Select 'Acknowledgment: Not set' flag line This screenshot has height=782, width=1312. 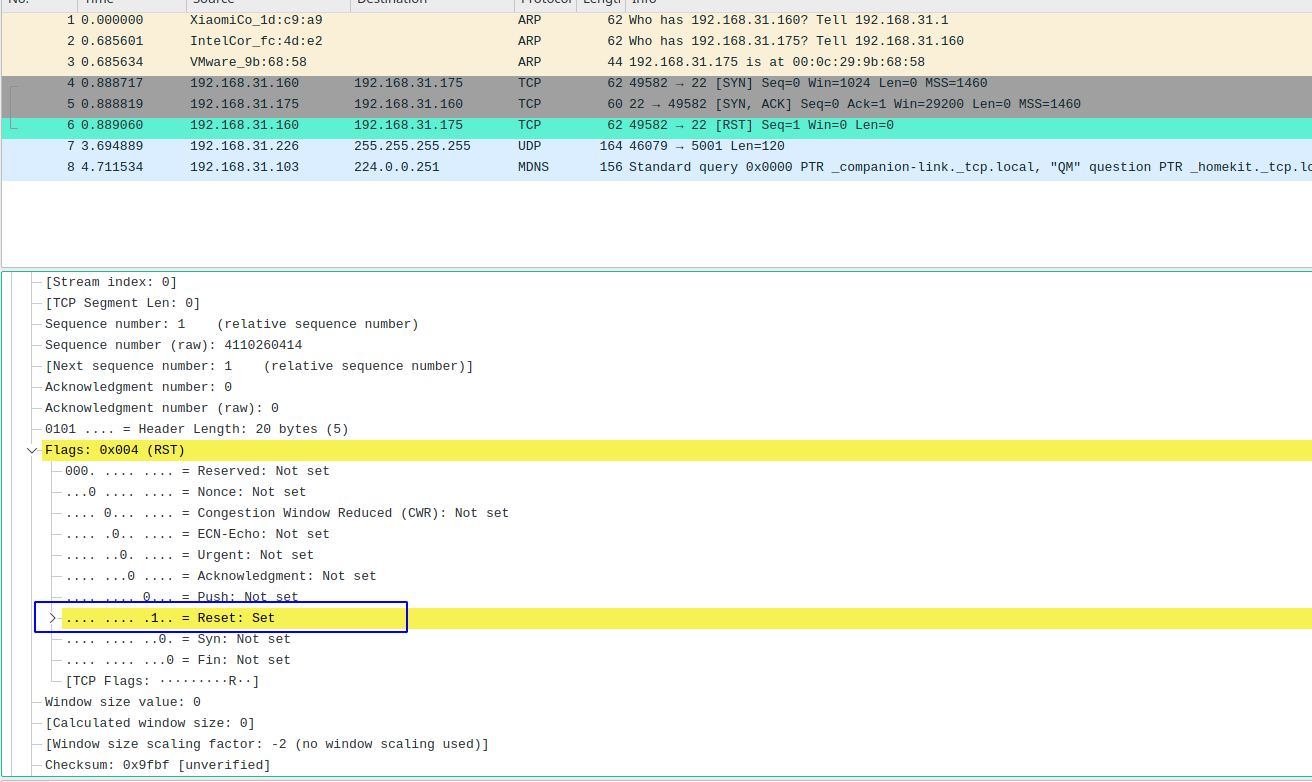[x=221, y=576]
